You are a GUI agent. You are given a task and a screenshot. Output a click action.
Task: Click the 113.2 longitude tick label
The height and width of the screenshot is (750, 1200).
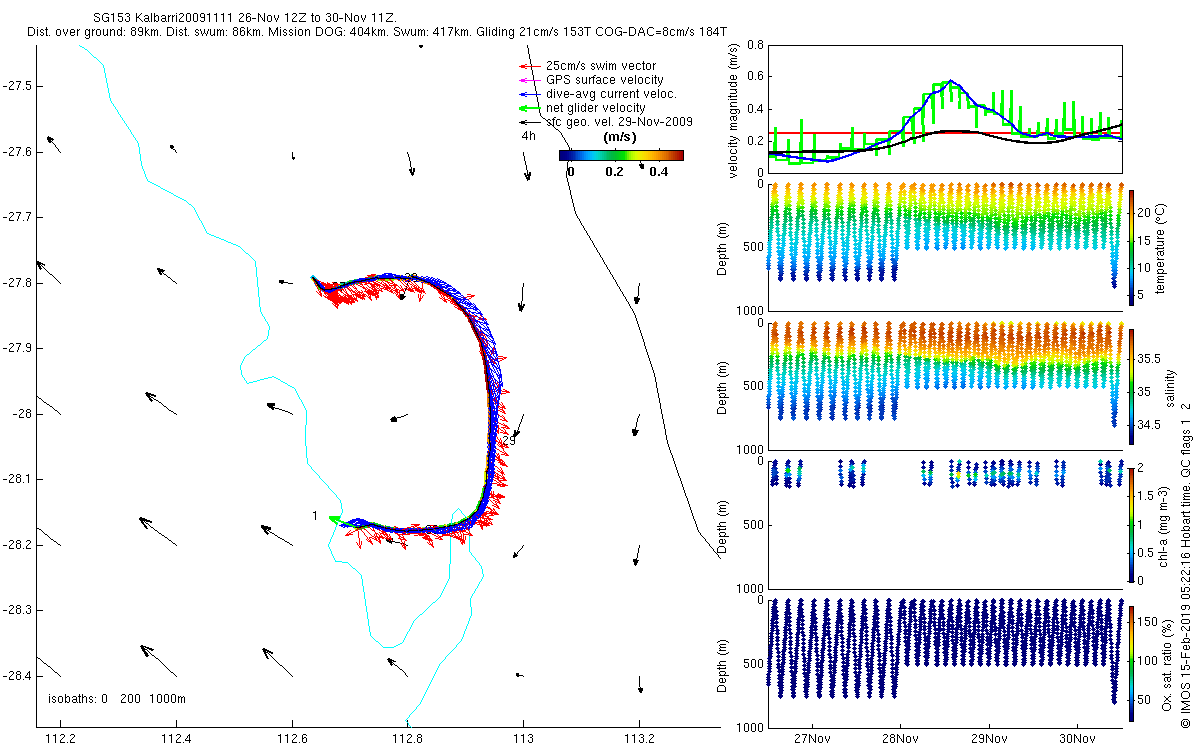click(638, 739)
